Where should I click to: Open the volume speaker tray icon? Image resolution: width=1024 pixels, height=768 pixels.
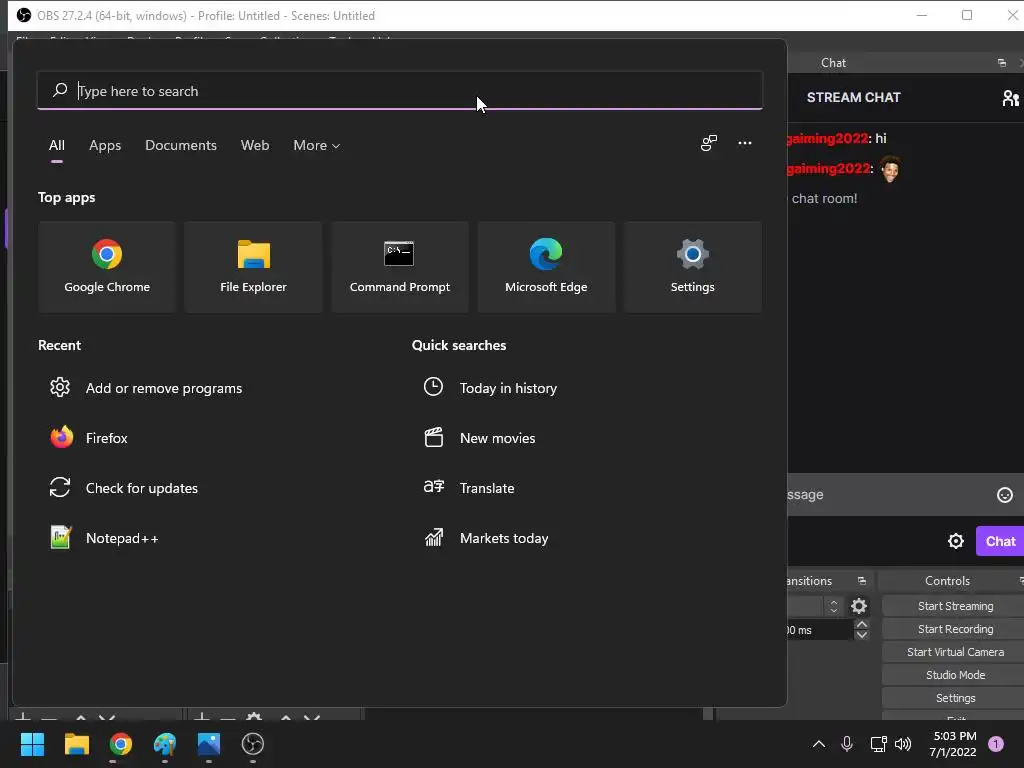pyautogui.click(x=903, y=744)
